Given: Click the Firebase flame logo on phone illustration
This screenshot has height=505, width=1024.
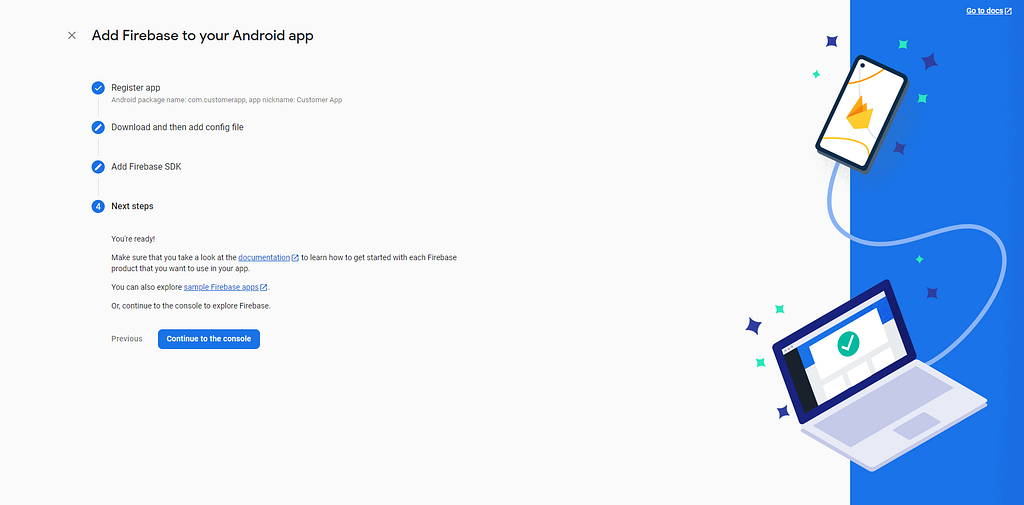Looking at the screenshot, I should pyautogui.click(x=859, y=114).
